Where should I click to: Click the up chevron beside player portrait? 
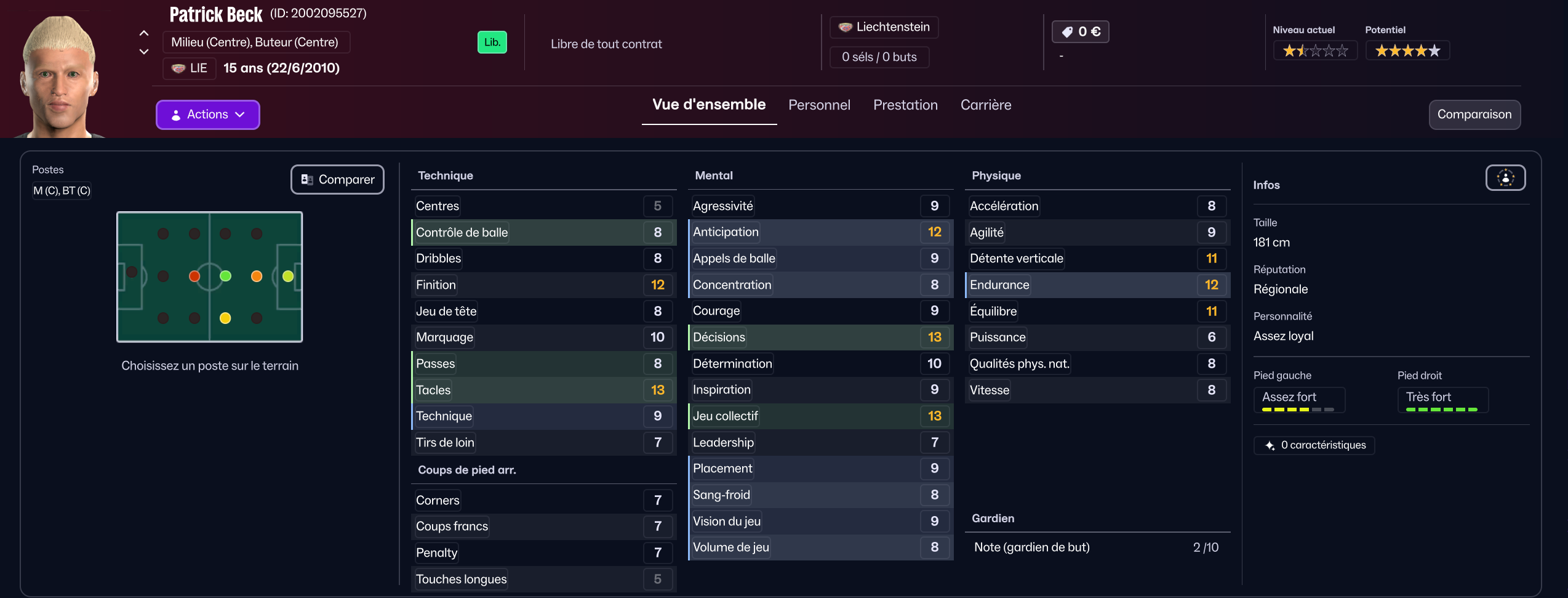pyautogui.click(x=144, y=33)
